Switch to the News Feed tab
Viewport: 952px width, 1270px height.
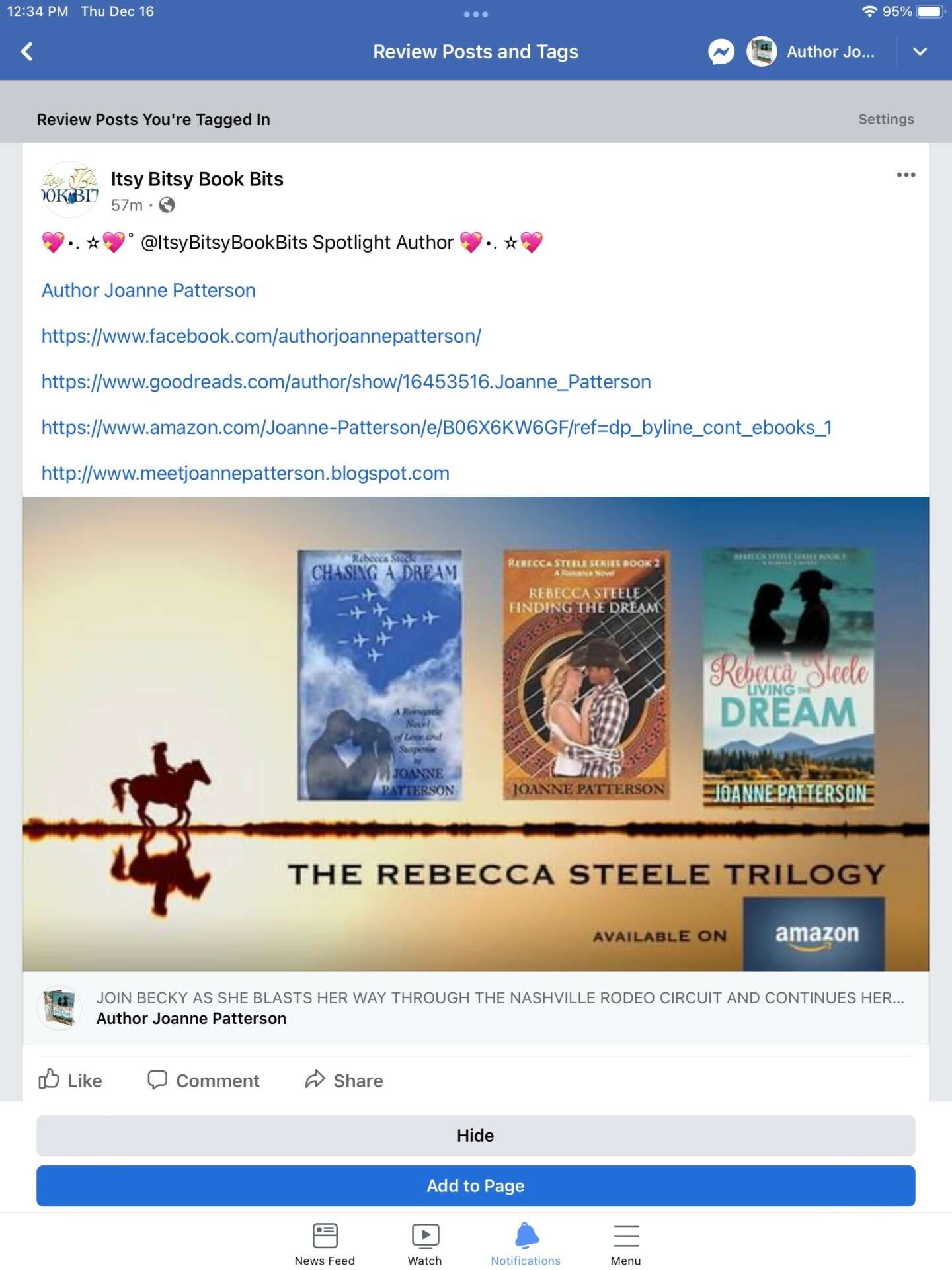(325, 1244)
